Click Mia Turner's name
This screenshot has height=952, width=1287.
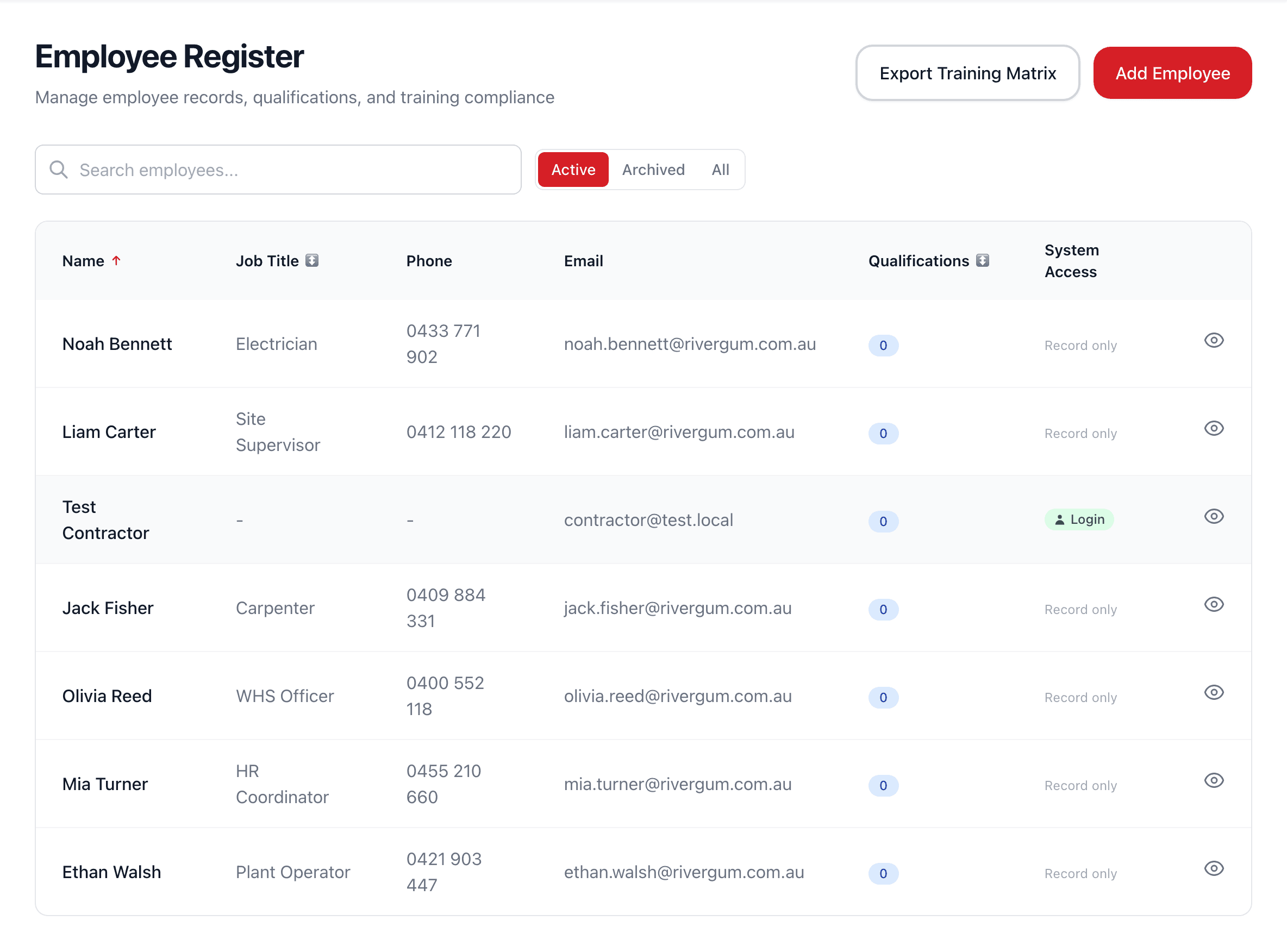tap(105, 785)
